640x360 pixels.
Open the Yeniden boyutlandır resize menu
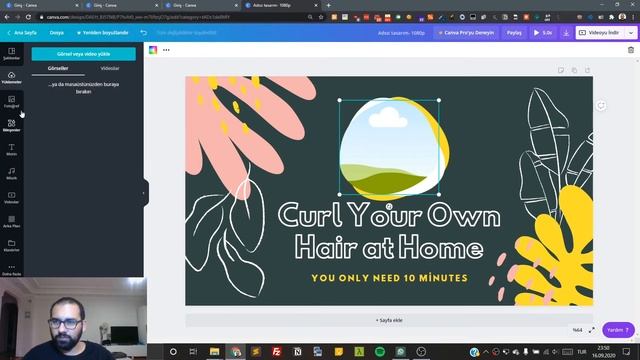pyautogui.click(x=102, y=33)
